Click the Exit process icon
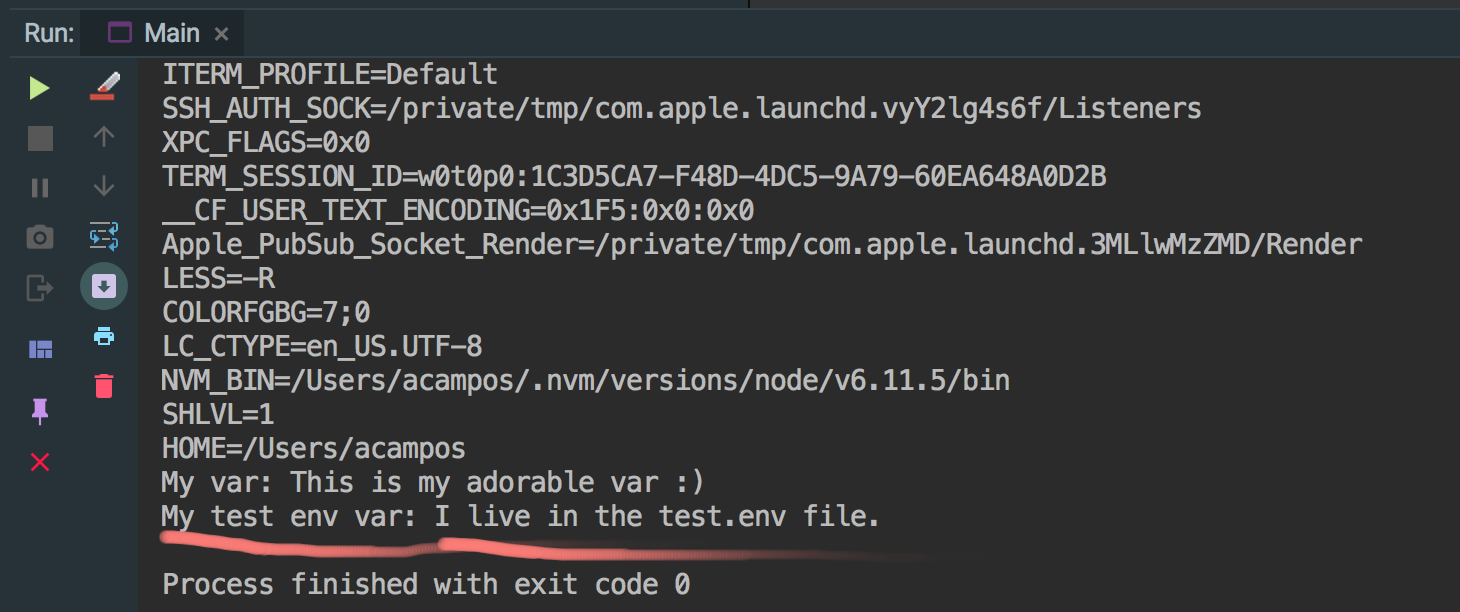This screenshot has width=1460, height=612. pyautogui.click(x=39, y=289)
